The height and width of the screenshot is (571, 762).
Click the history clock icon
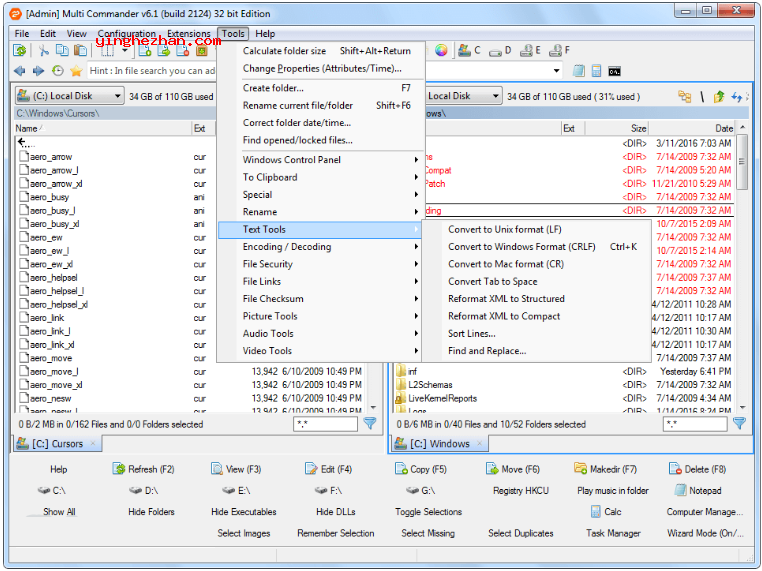click(x=57, y=71)
